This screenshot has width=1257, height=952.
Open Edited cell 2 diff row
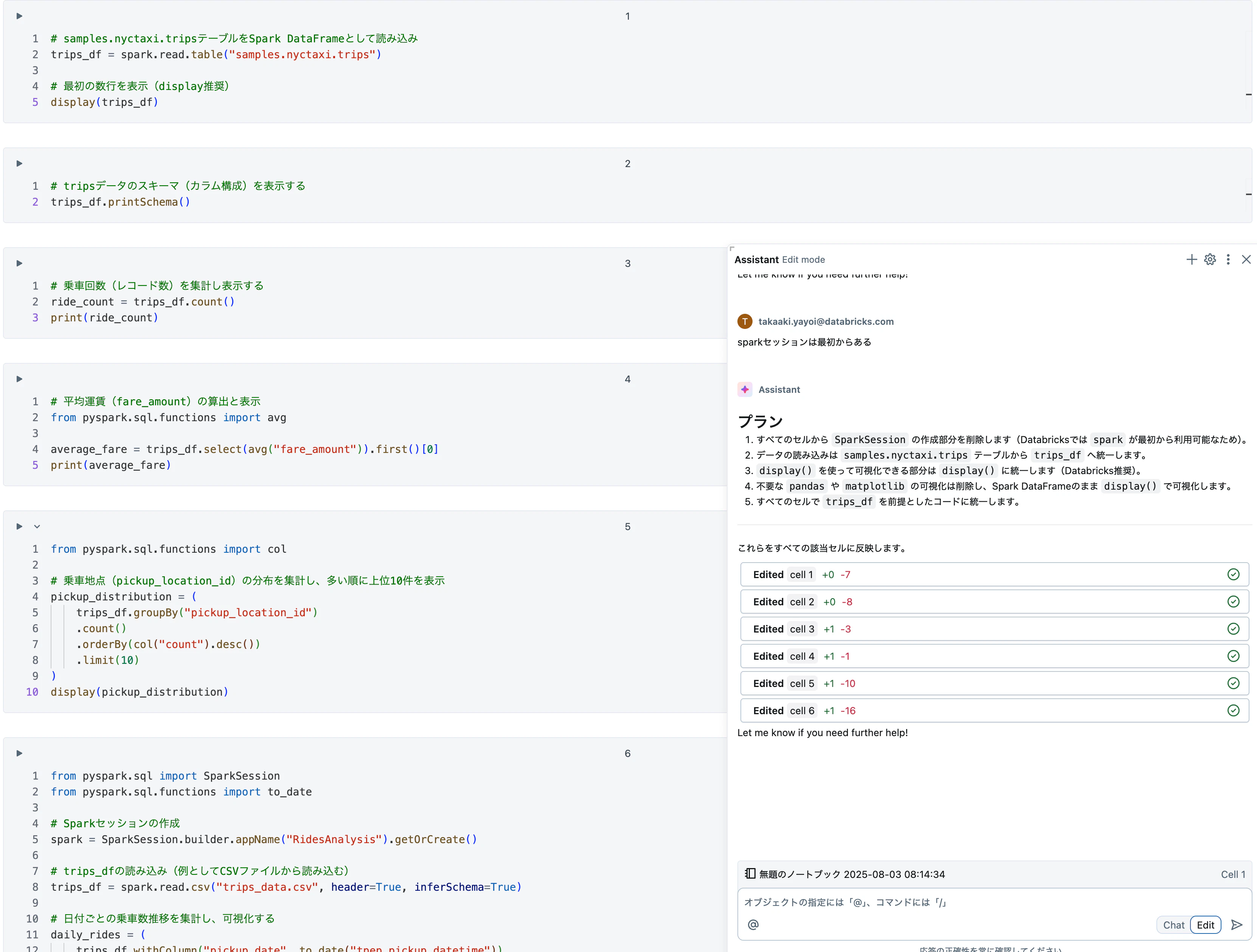995,602
